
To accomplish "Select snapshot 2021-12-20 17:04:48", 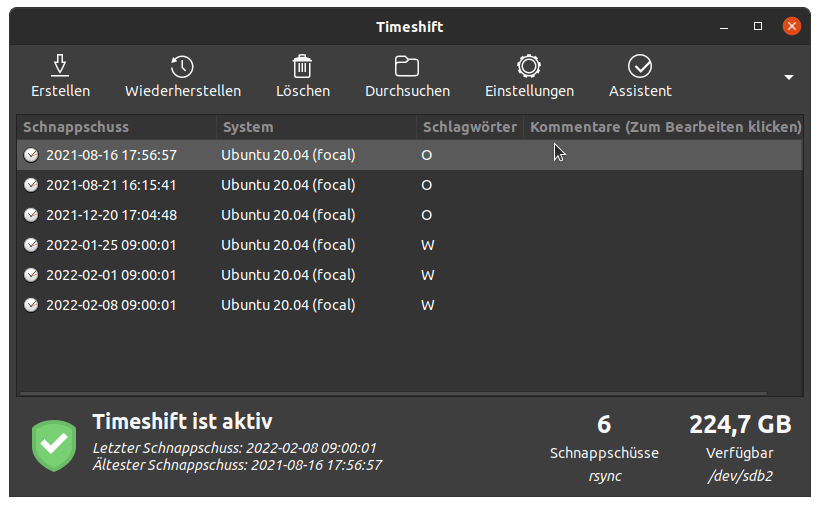I will (x=111, y=215).
